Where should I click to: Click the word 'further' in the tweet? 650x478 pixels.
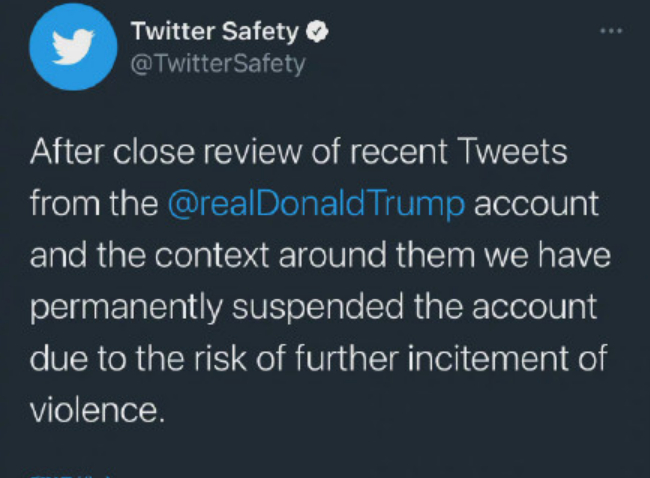(346, 359)
